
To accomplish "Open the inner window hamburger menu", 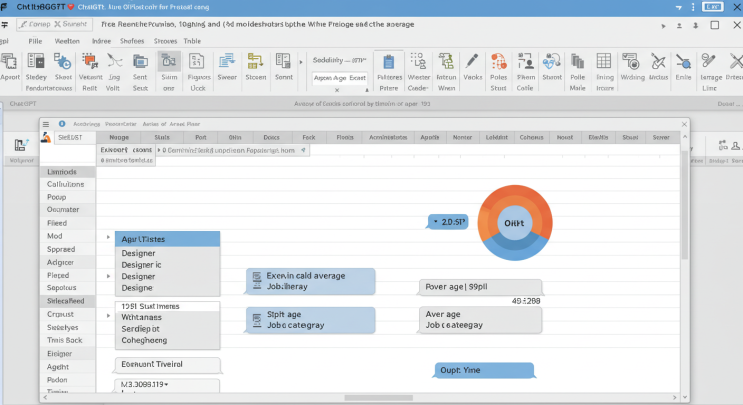I will 46,124.
